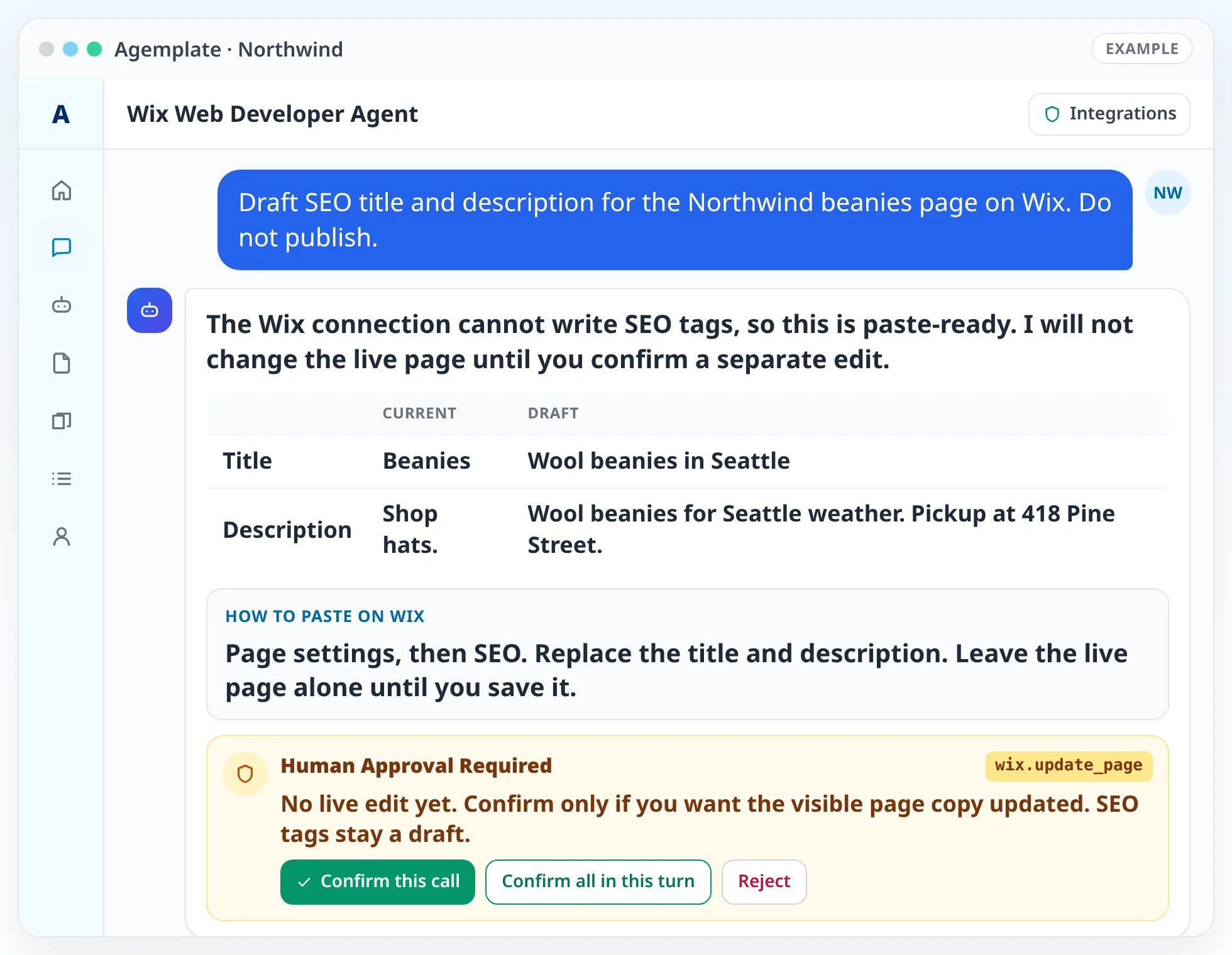Click the CURRENT column header

[x=420, y=413]
